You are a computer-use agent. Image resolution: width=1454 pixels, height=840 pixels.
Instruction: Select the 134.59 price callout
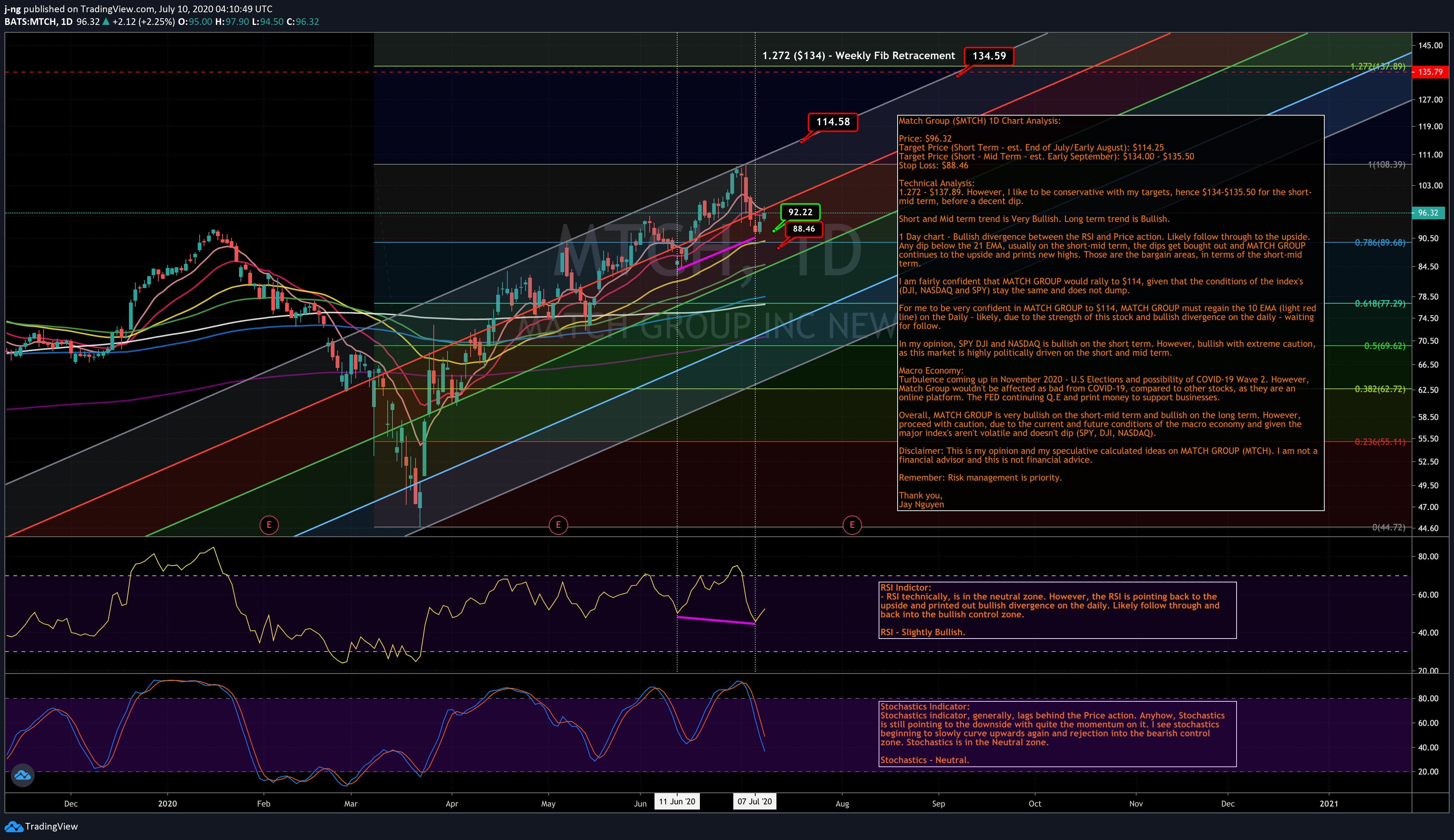[989, 56]
